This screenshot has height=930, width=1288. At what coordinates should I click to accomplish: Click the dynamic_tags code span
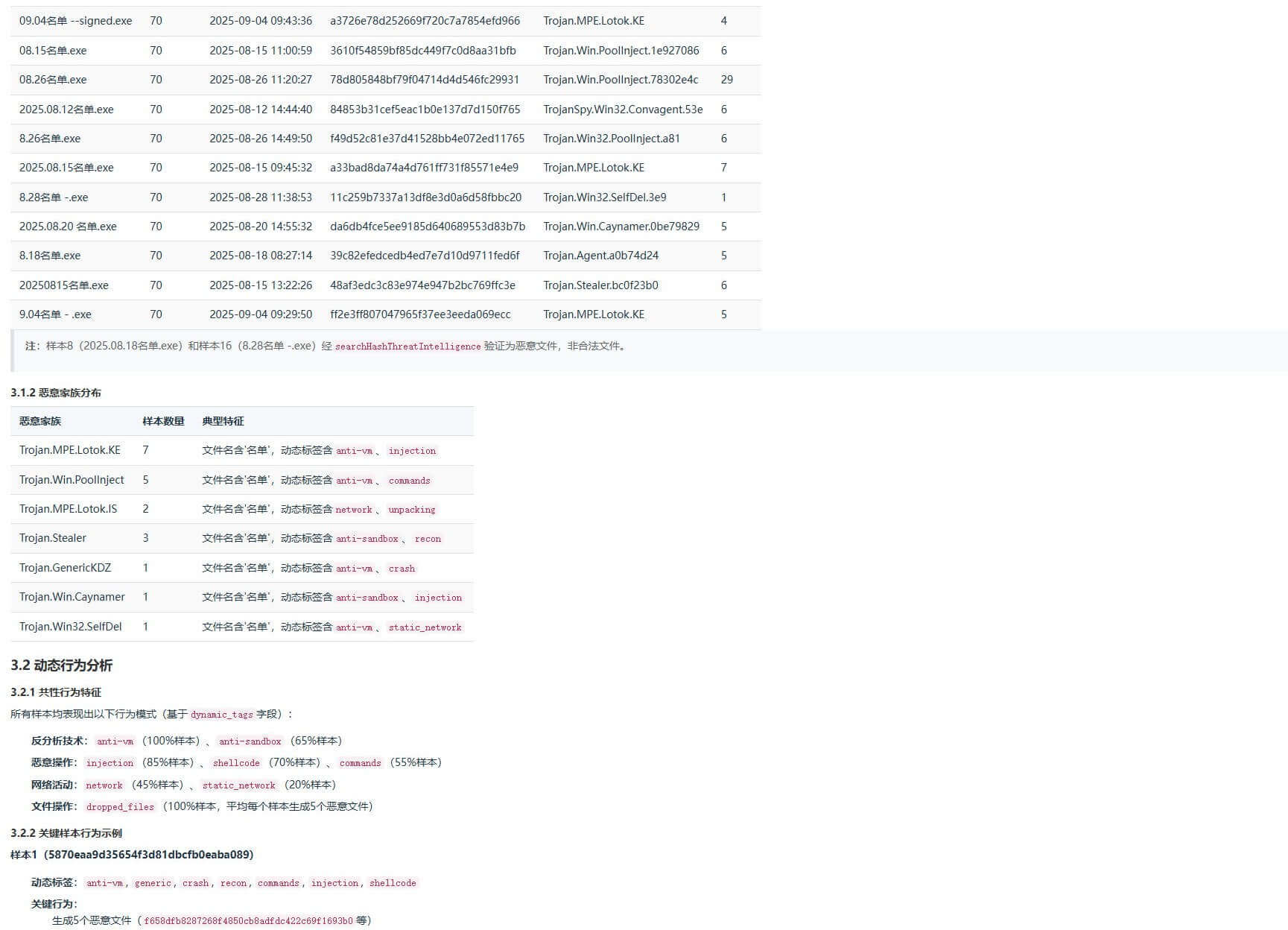[221, 714]
